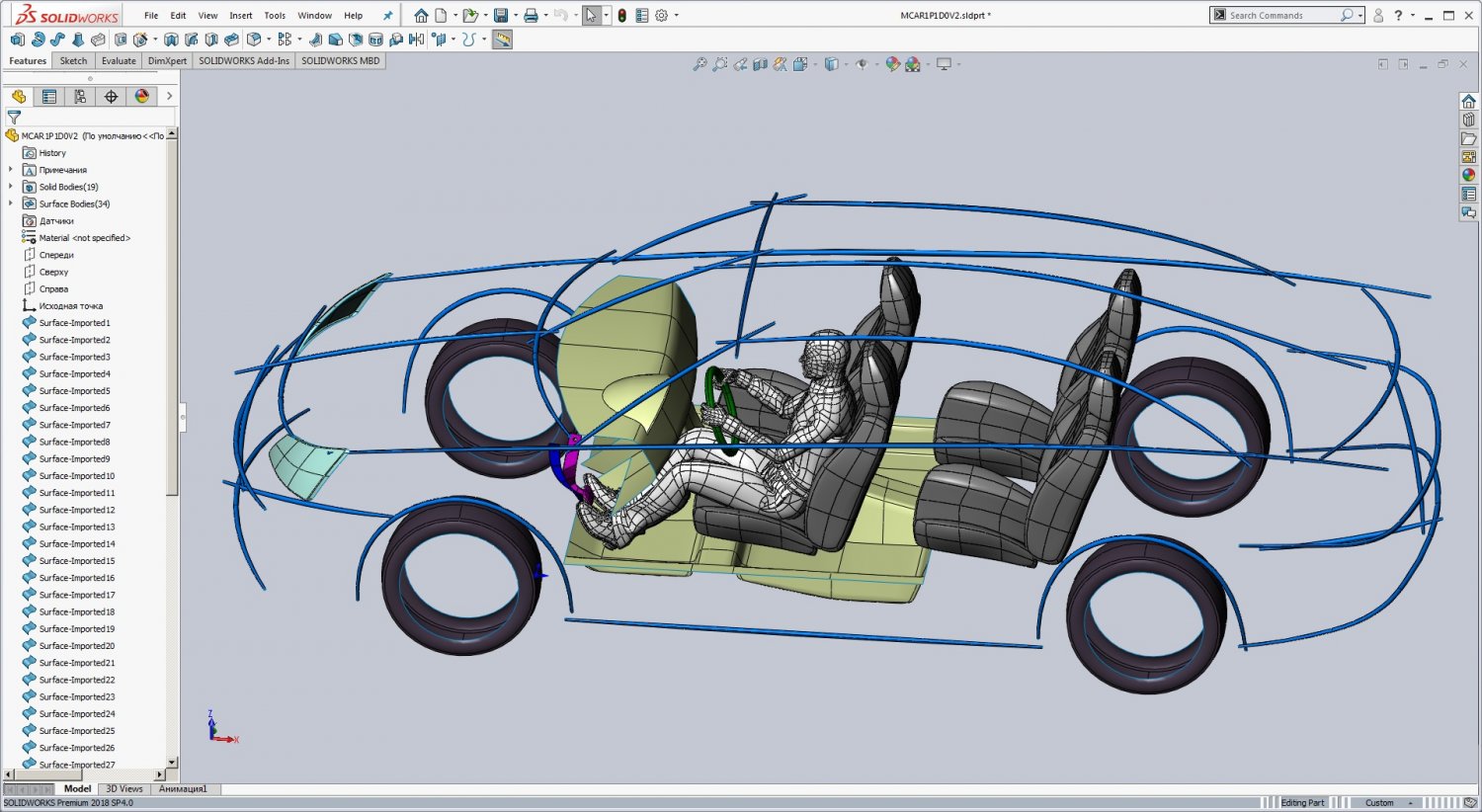Screen dimensions: 1482x812
Task: Toggle the Select cursor tool
Action: (x=591, y=16)
